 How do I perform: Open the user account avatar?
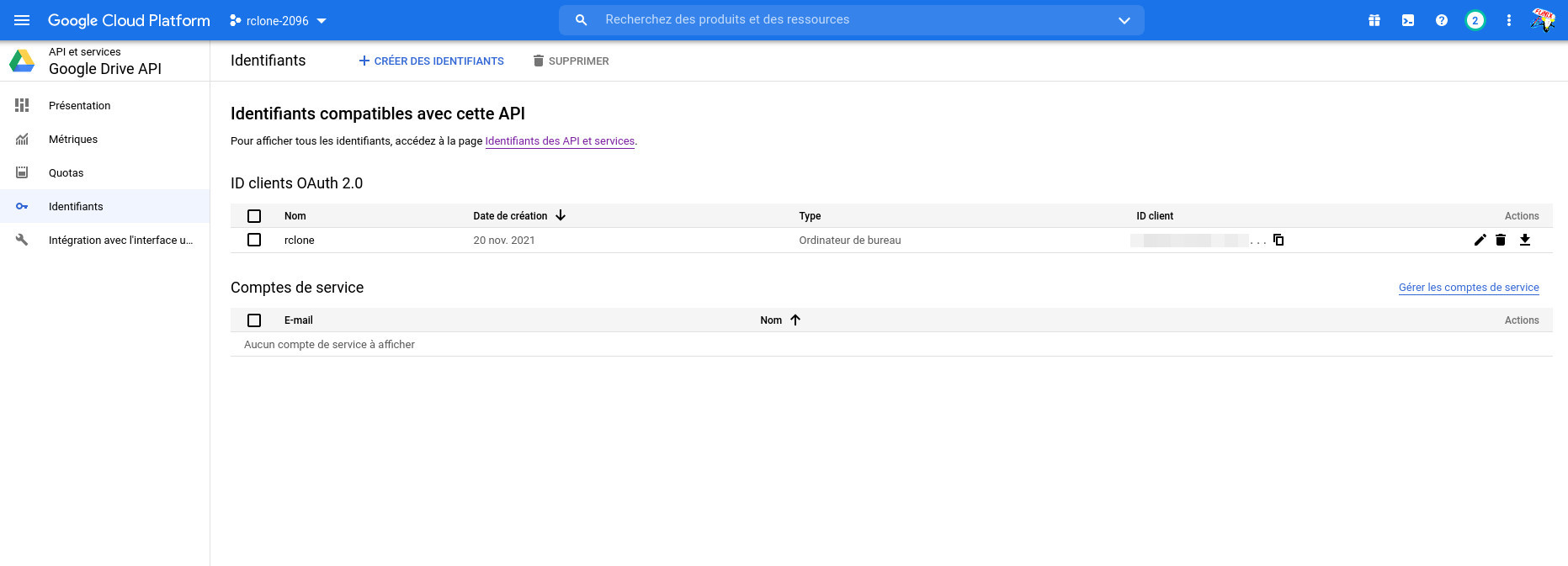click(1543, 20)
